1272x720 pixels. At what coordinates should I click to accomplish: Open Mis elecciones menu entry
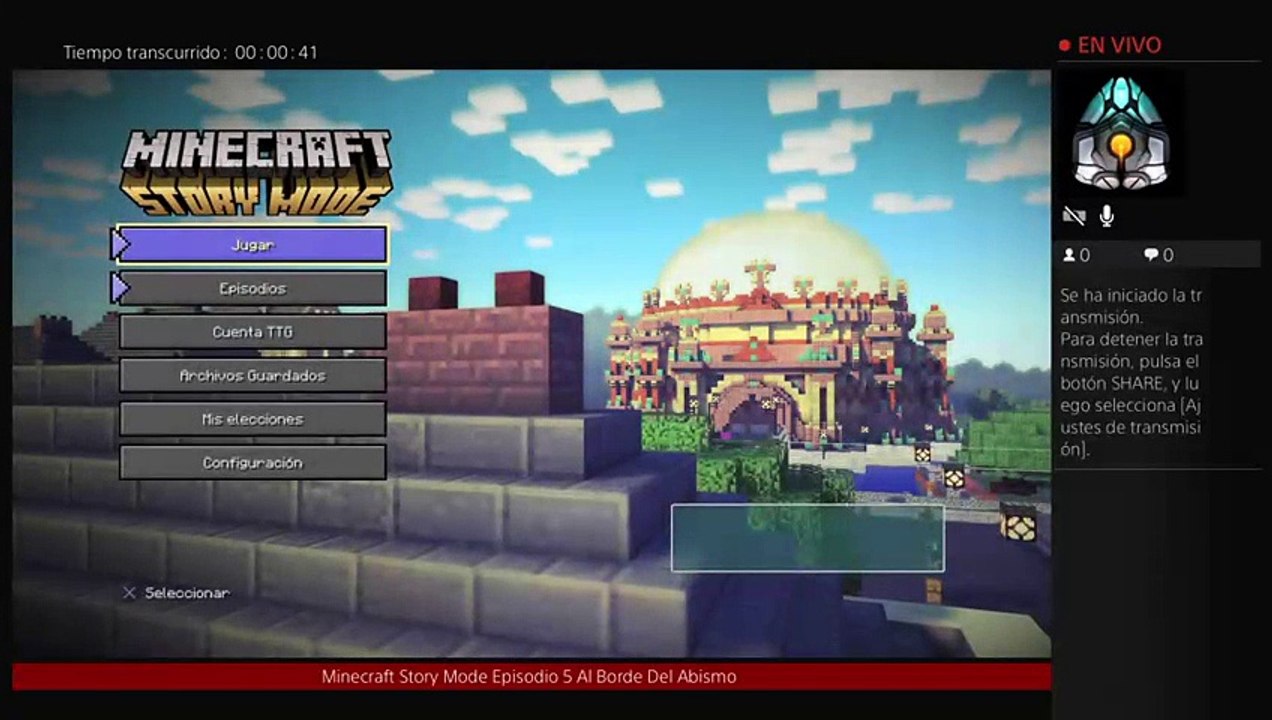pyautogui.click(x=252, y=420)
